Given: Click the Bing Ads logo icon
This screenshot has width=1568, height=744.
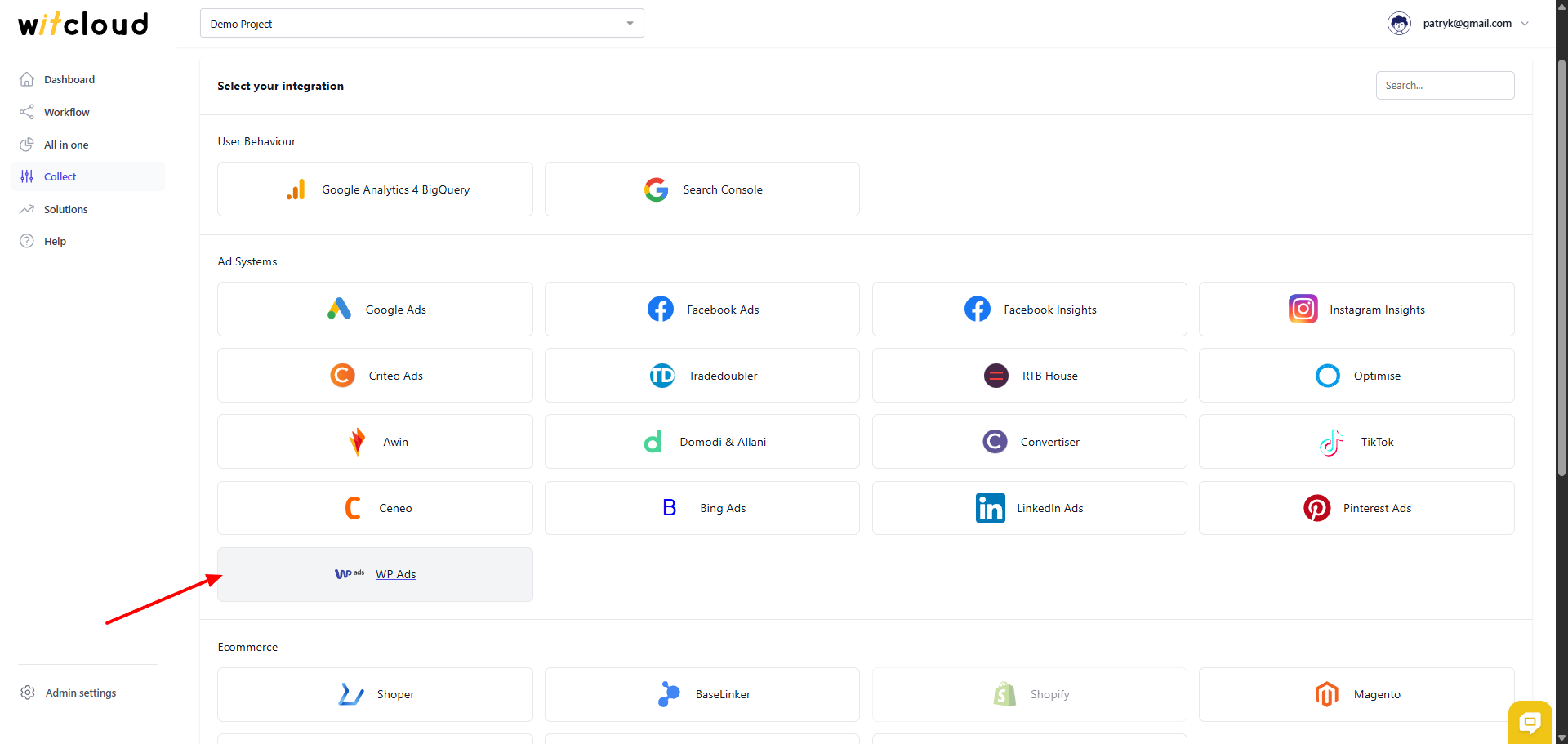Looking at the screenshot, I should (x=670, y=508).
